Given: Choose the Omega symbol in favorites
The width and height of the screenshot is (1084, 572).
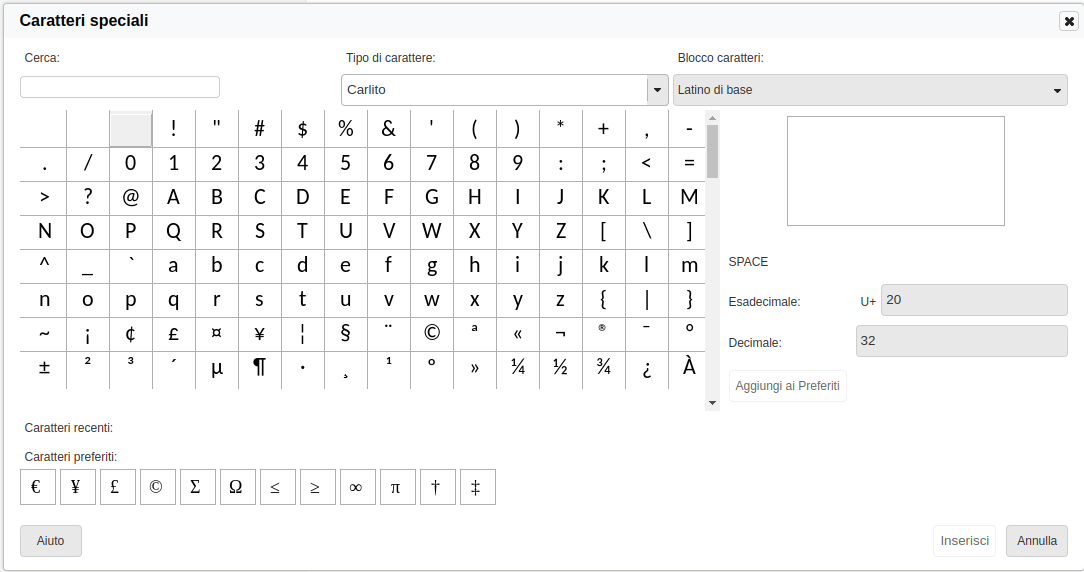Looking at the screenshot, I should [x=237, y=487].
